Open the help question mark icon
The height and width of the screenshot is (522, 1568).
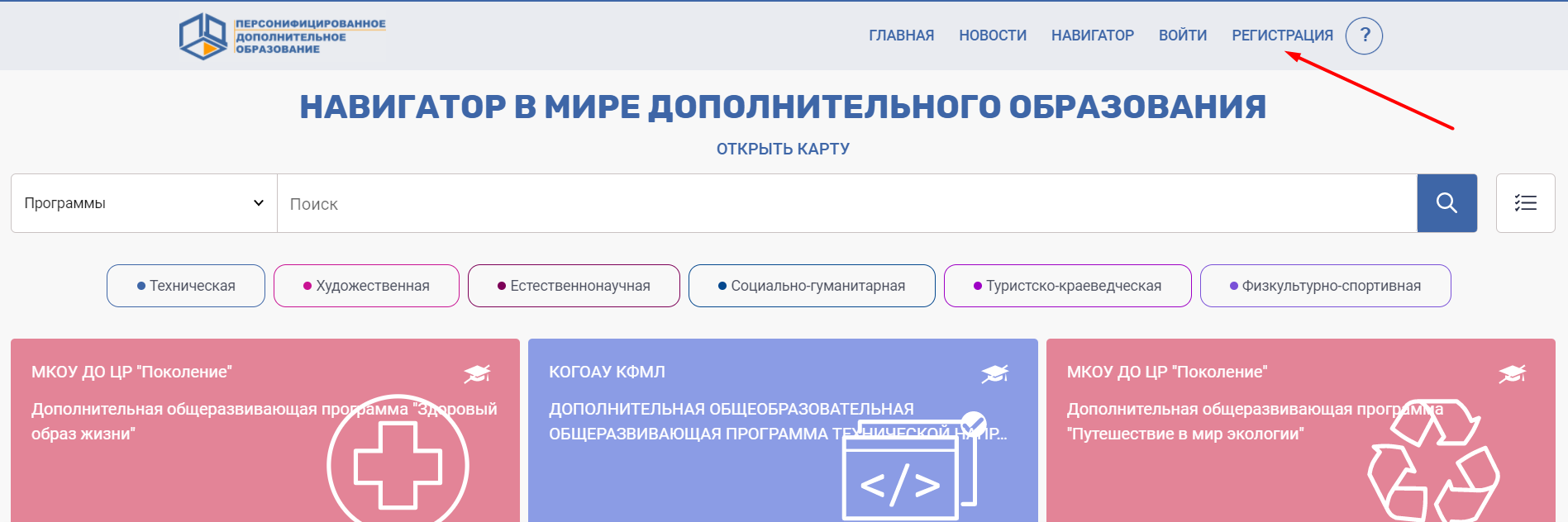click(x=1364, y=36)
